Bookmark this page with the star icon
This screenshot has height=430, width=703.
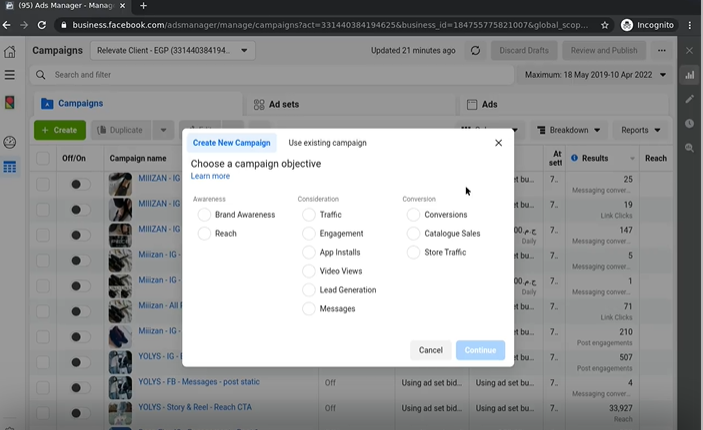[605, 25]
